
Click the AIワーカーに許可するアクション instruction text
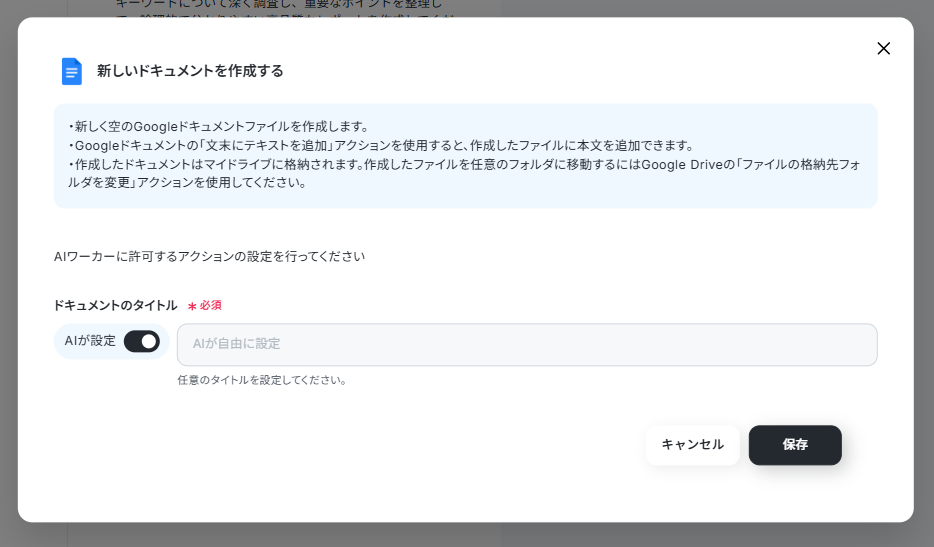pos(209,256)
